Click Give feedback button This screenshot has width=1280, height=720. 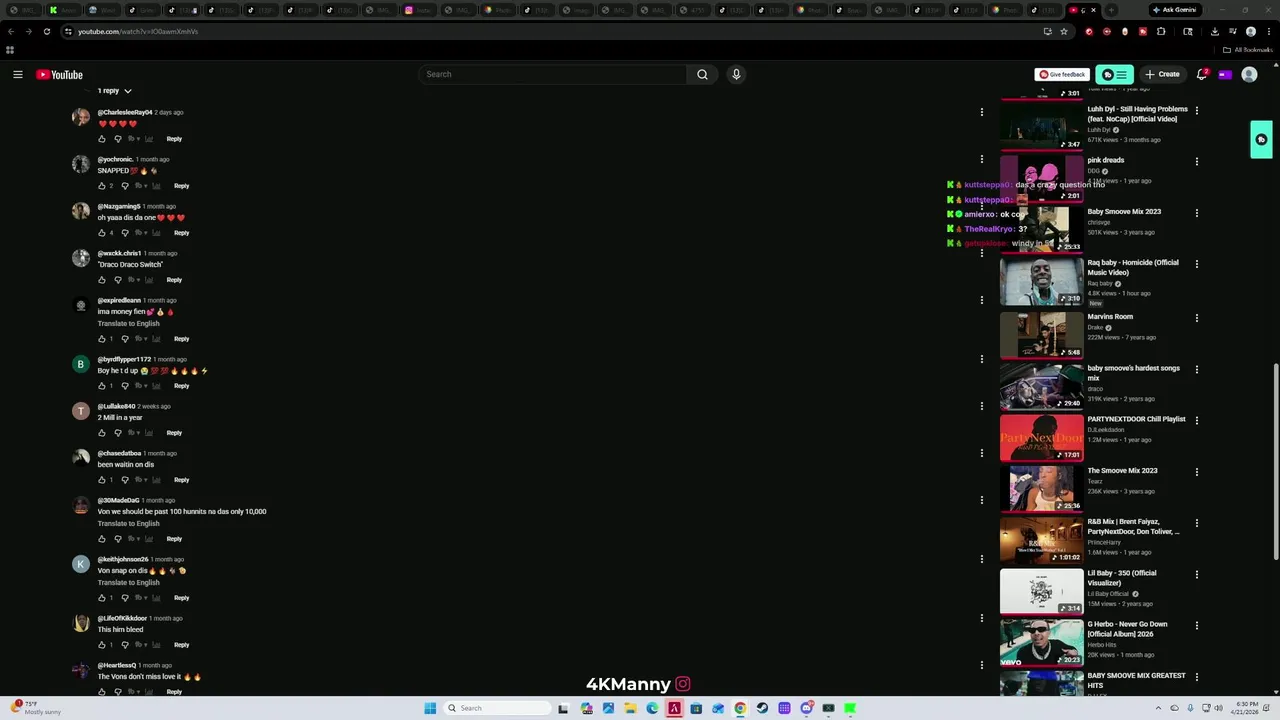[1061, 74]
